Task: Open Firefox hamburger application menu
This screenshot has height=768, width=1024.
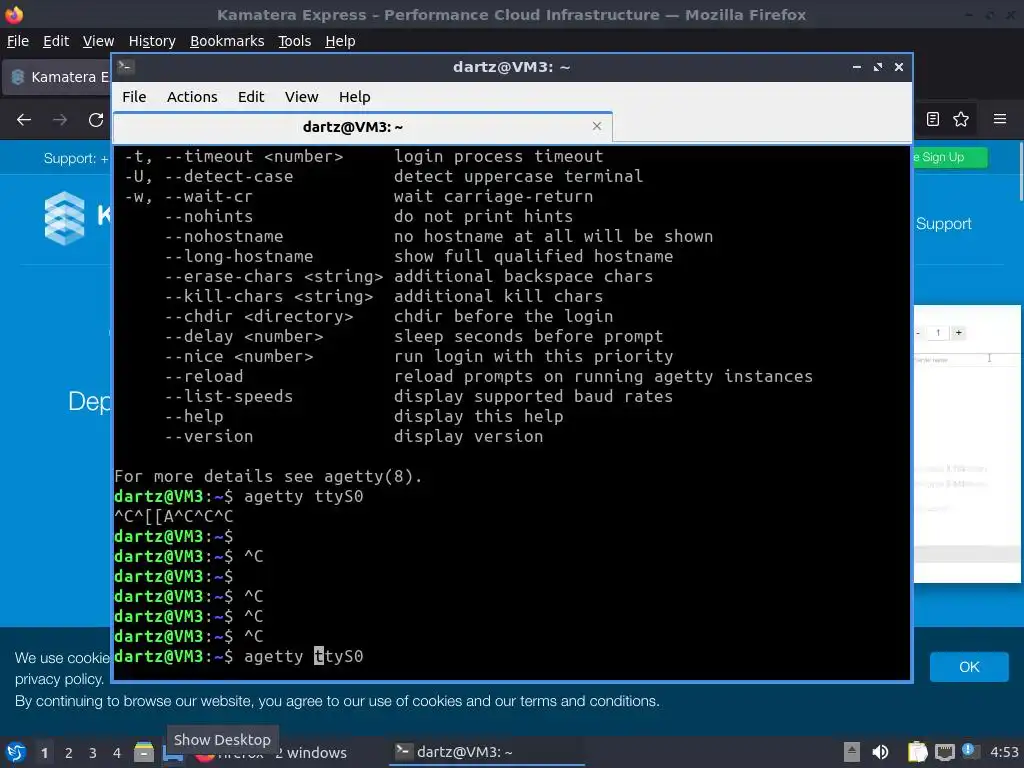Action: (999, 119)
